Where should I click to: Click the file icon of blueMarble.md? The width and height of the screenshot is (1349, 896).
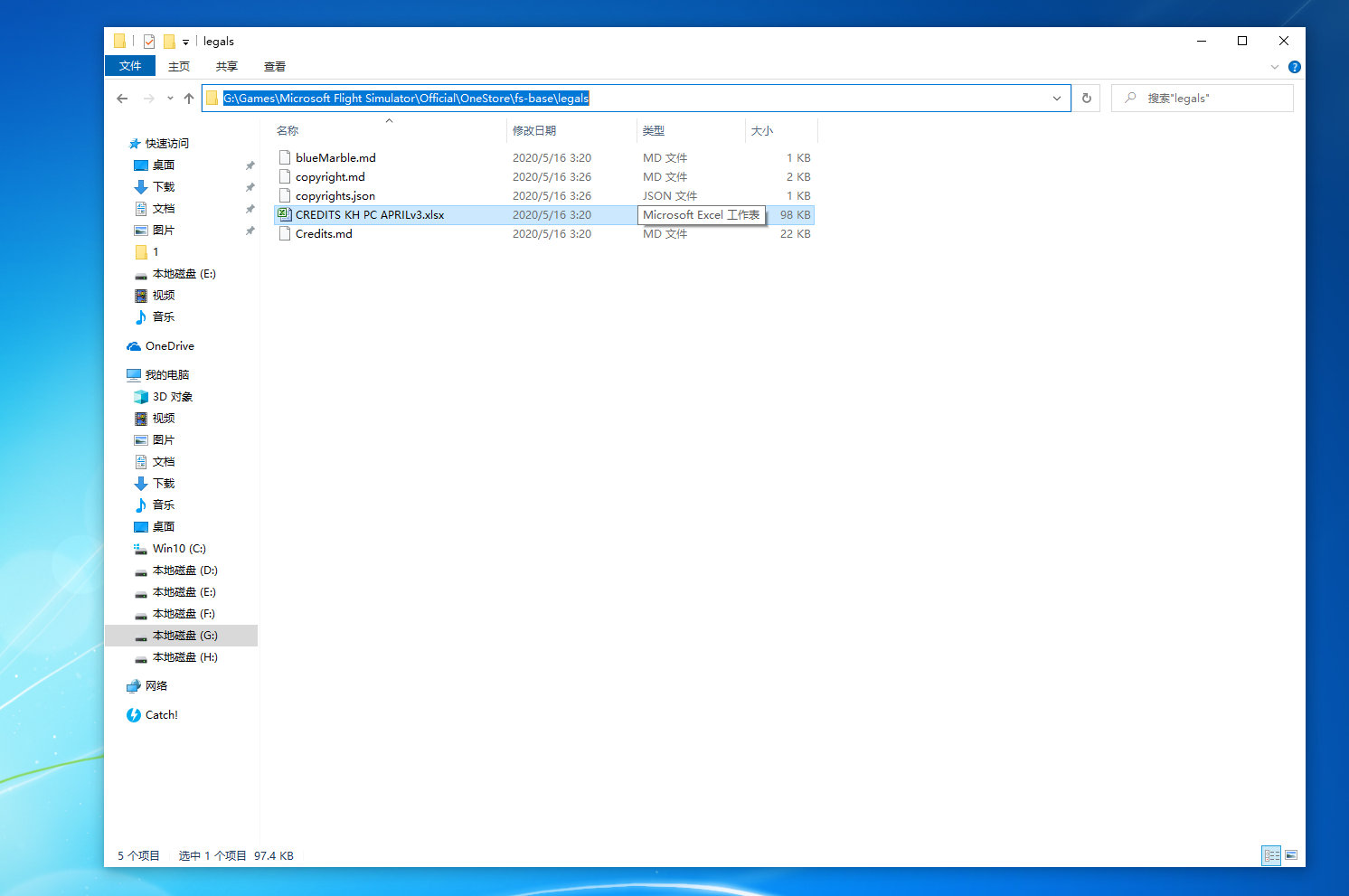[285, 158]
